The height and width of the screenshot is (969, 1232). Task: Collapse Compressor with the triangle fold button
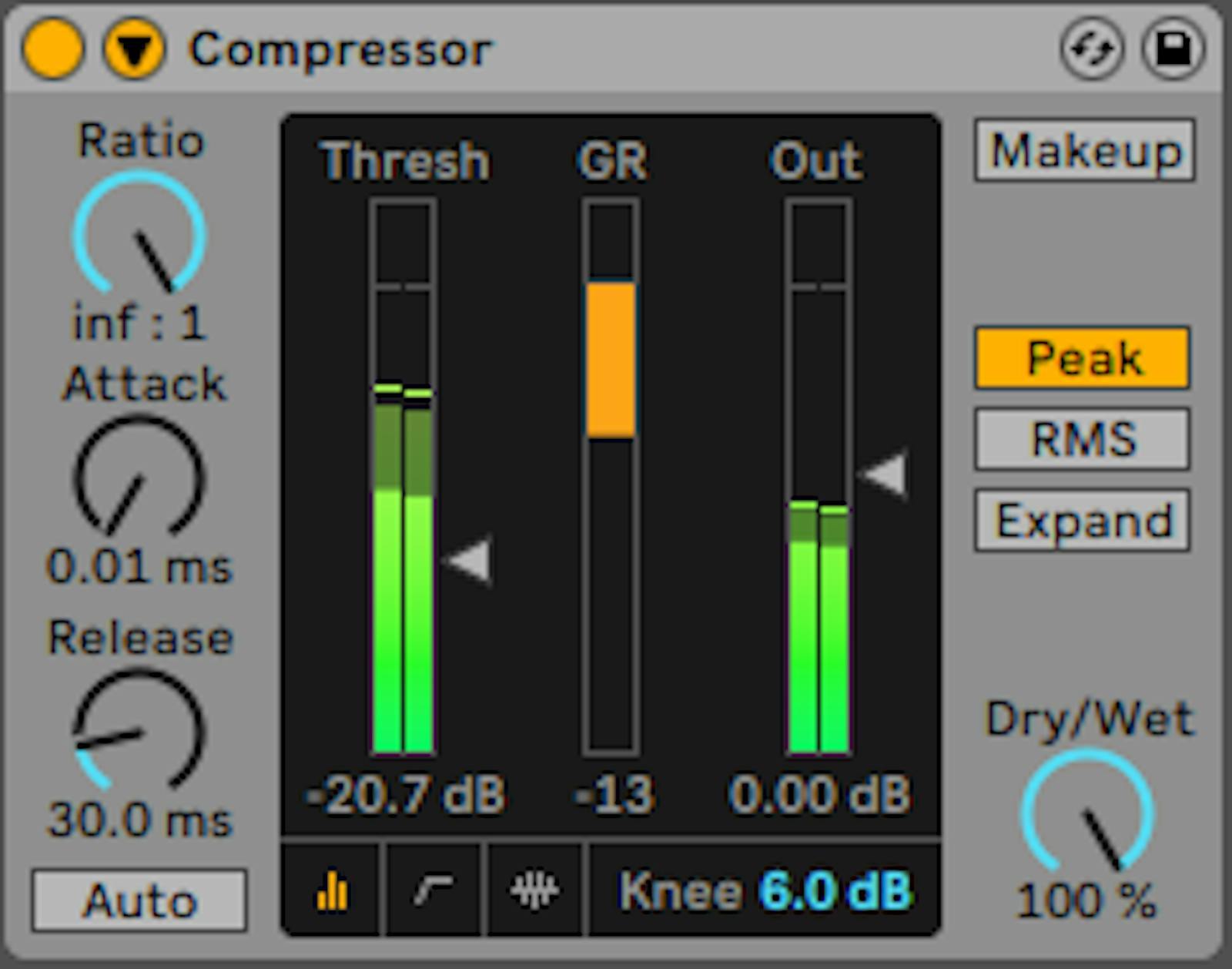tap(135, 49)
